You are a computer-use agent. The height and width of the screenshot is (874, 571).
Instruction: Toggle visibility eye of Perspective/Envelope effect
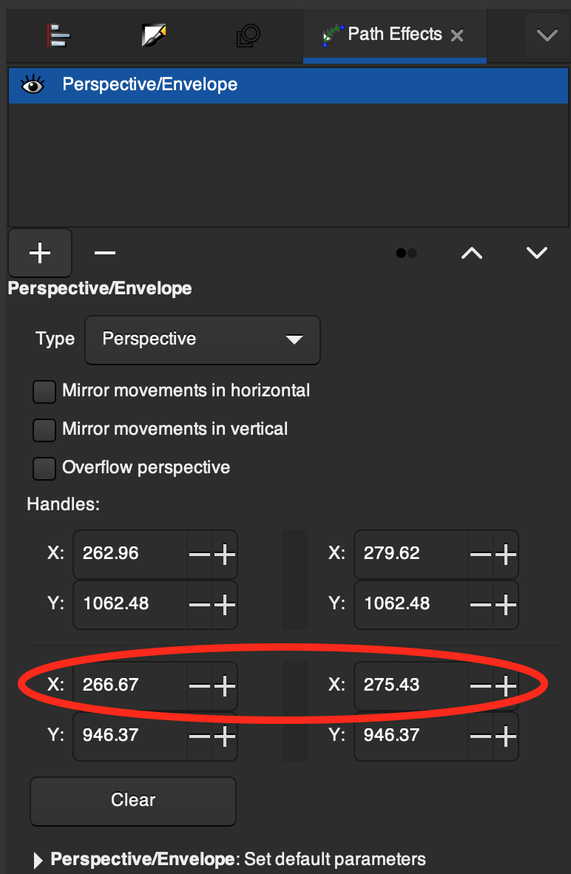tap(32, 85)
